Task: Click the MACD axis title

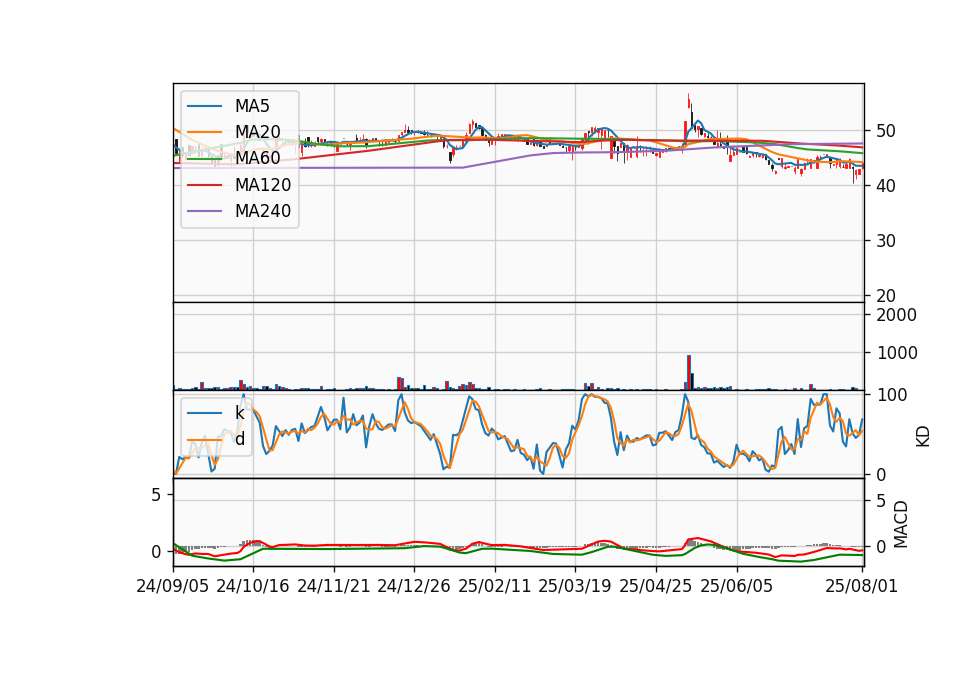Action: tap(901, 524)
